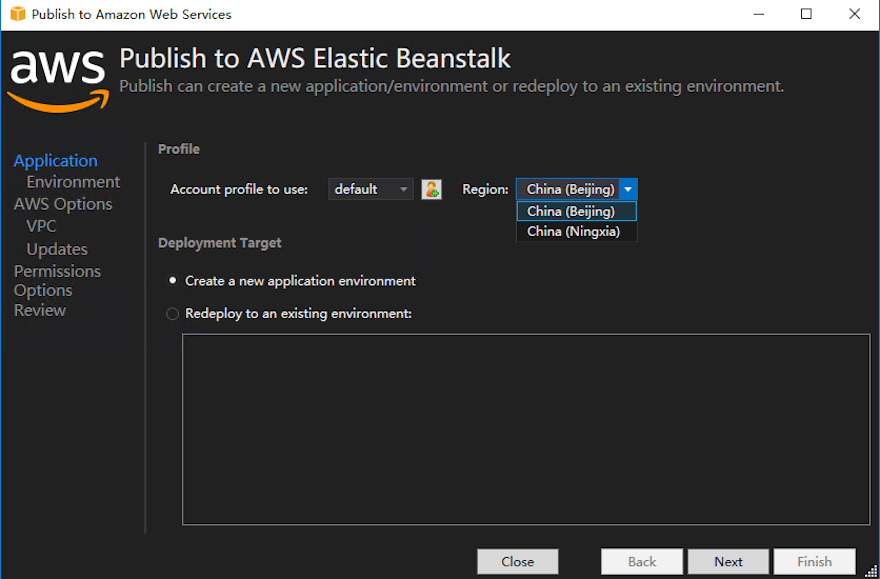Go to the Application step
The image size is (880, 579).
coord(56,161)
